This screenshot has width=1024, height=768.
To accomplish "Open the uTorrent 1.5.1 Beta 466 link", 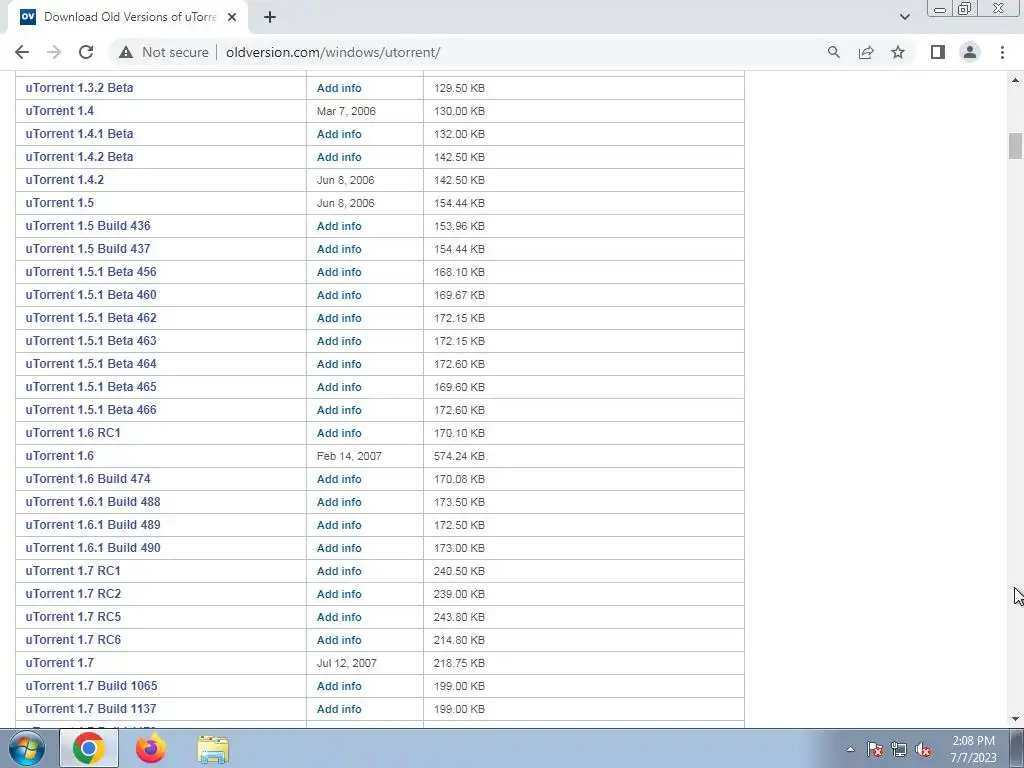I will point(91,409).
